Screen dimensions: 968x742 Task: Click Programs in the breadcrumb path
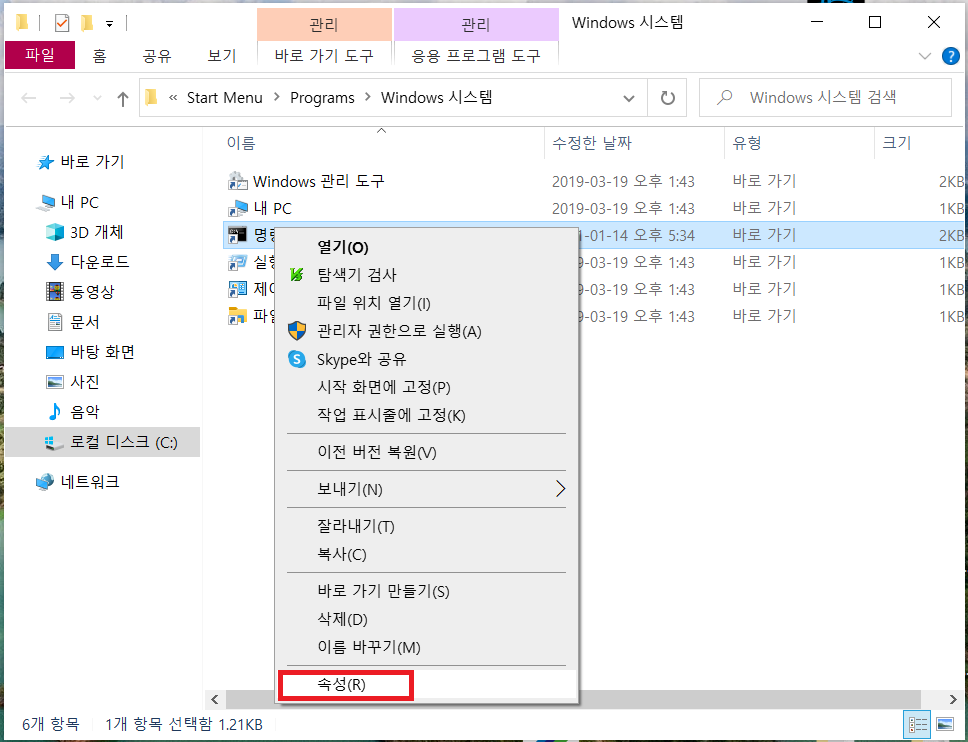[322, 98]
